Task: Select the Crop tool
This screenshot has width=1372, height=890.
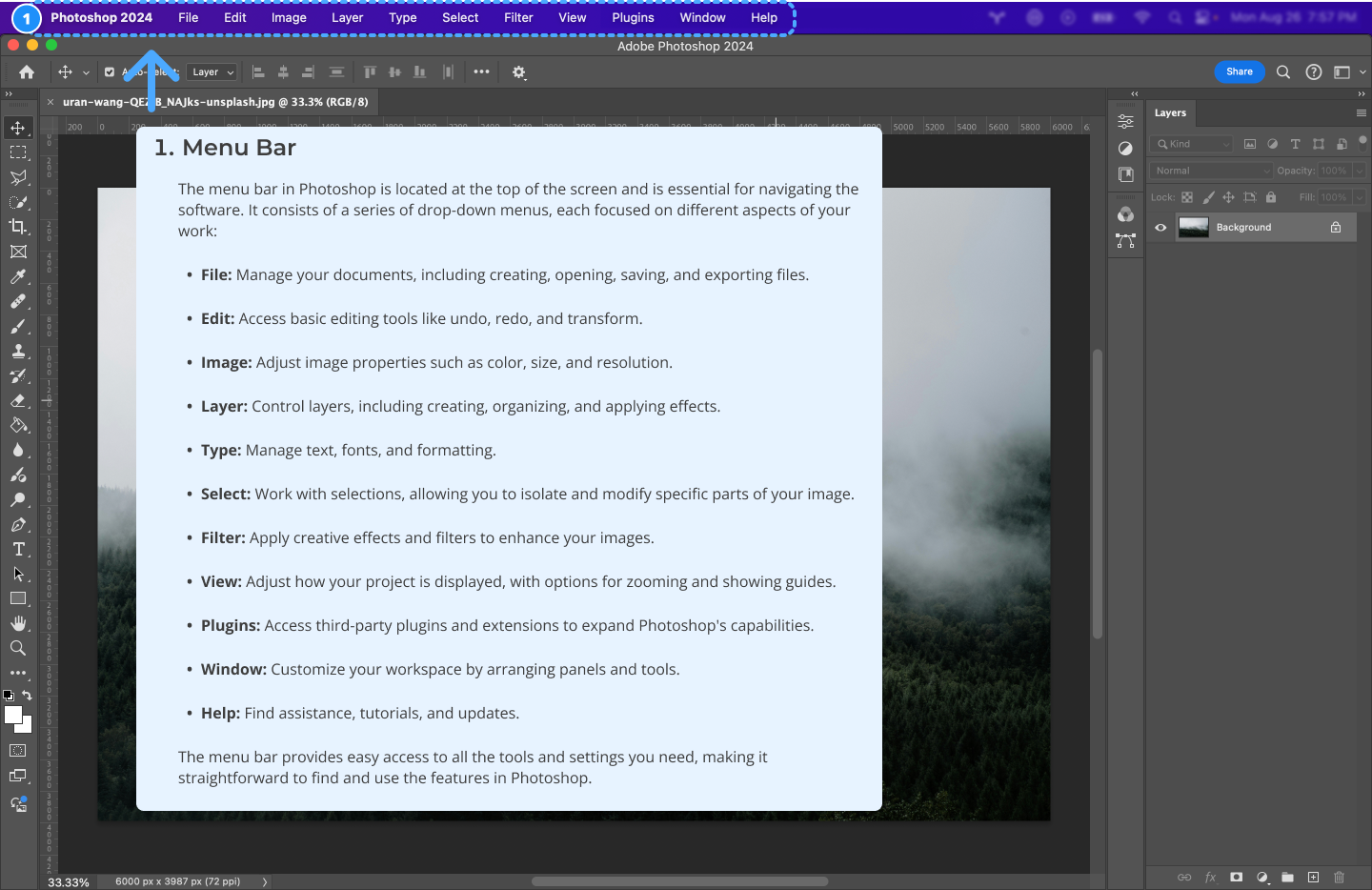Action: pos(18,227)
